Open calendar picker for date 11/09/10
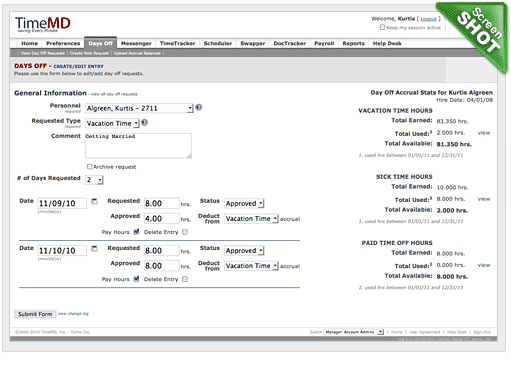The width and height of the screenshot is (511, 375). tap(94, 201)
